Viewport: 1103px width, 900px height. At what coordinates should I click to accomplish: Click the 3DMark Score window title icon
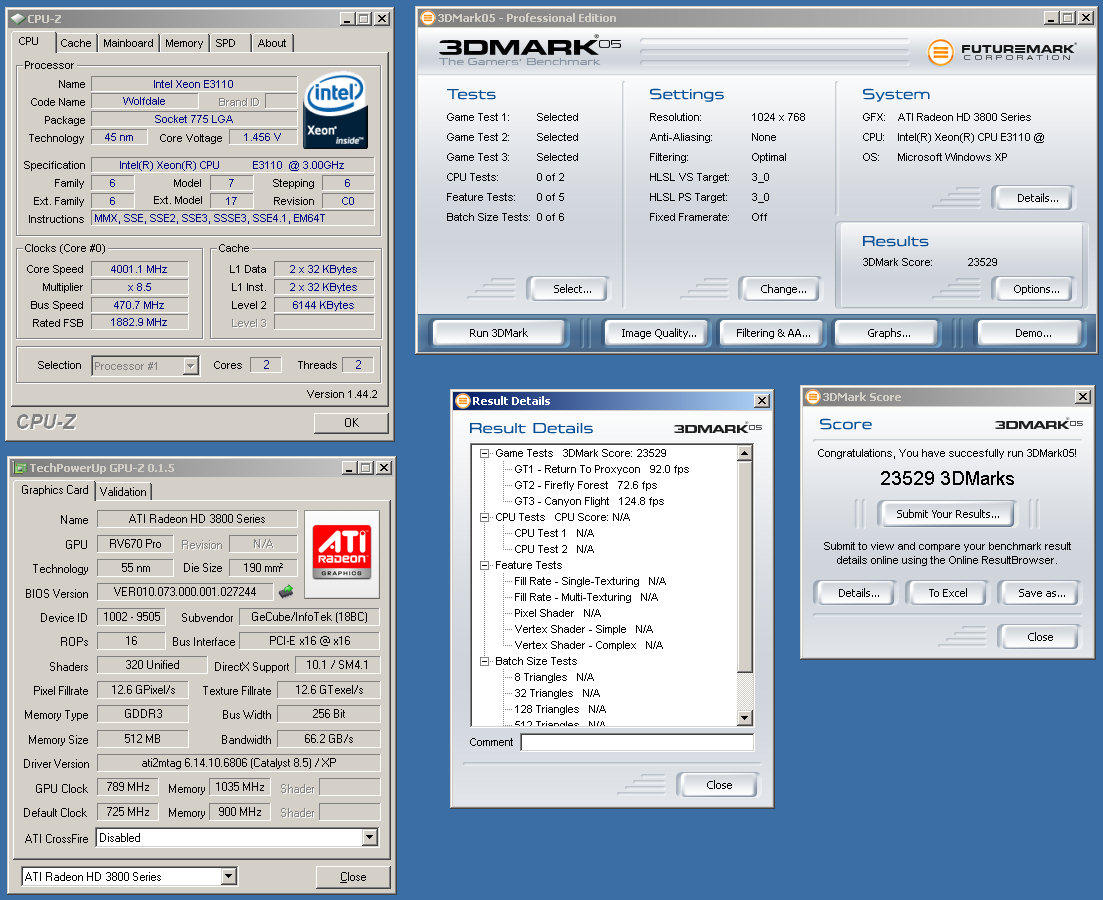(x=812, y=397)
